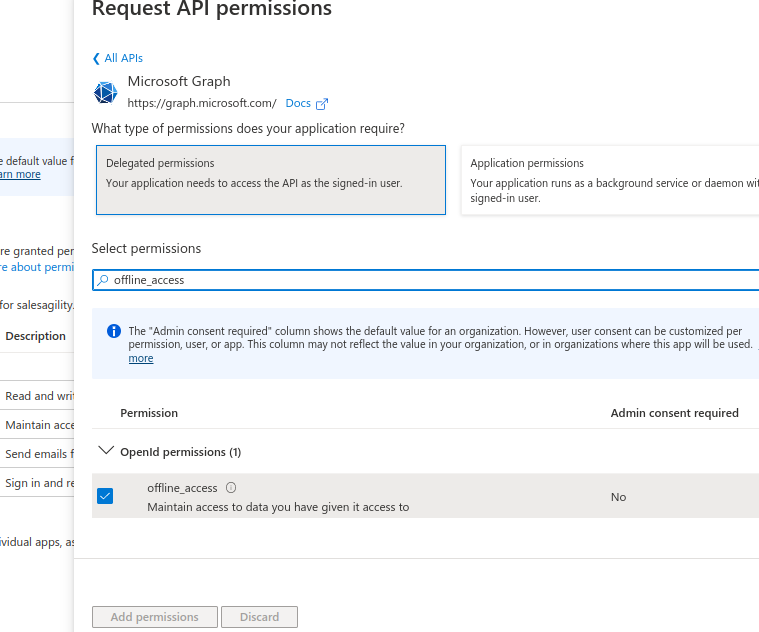Click the blue info icon in the banner
The image size is (759, 632).
114,331
